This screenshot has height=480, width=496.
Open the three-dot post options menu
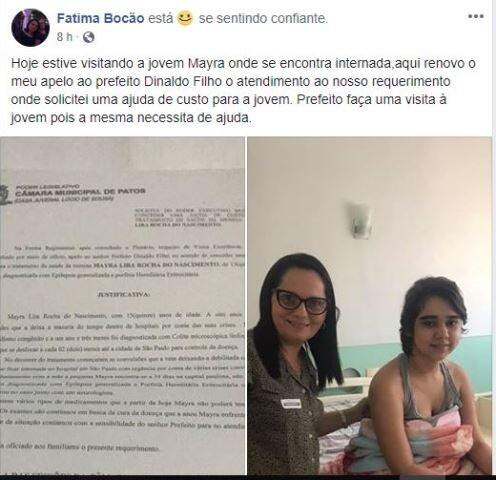pyautogui.click(x=476, y=16)
